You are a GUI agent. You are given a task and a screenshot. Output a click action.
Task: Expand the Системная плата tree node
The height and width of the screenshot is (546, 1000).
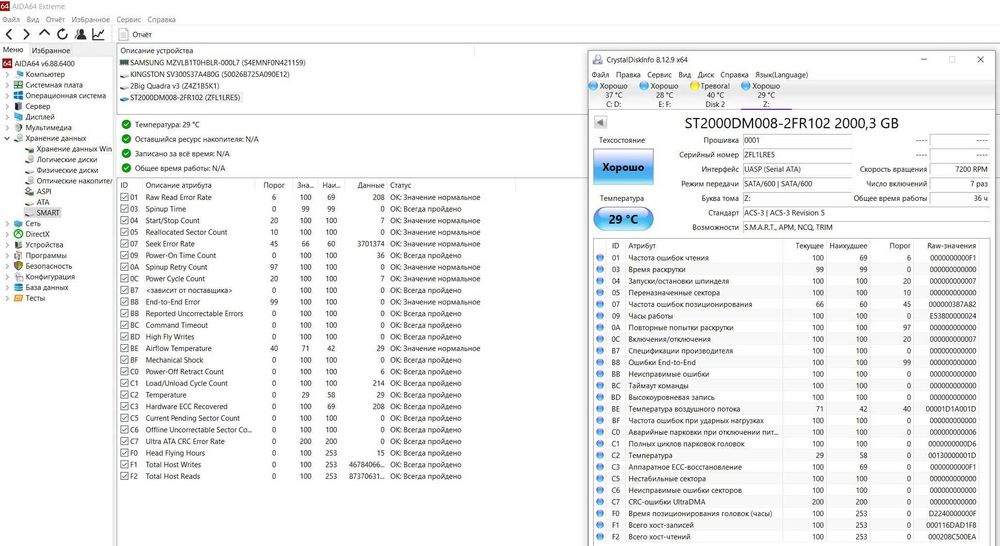tap(7, 85)
